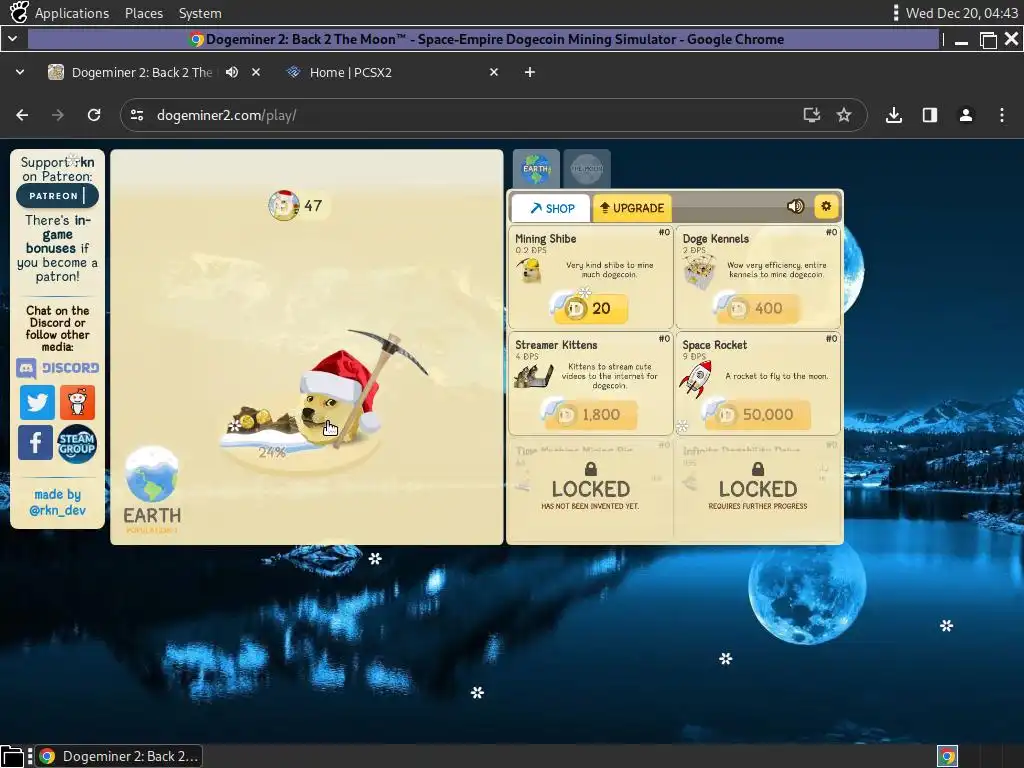This screenshot has height=768, width=1024.
Task: Switch to the UPGRADE tab
Action: (632, 208)
